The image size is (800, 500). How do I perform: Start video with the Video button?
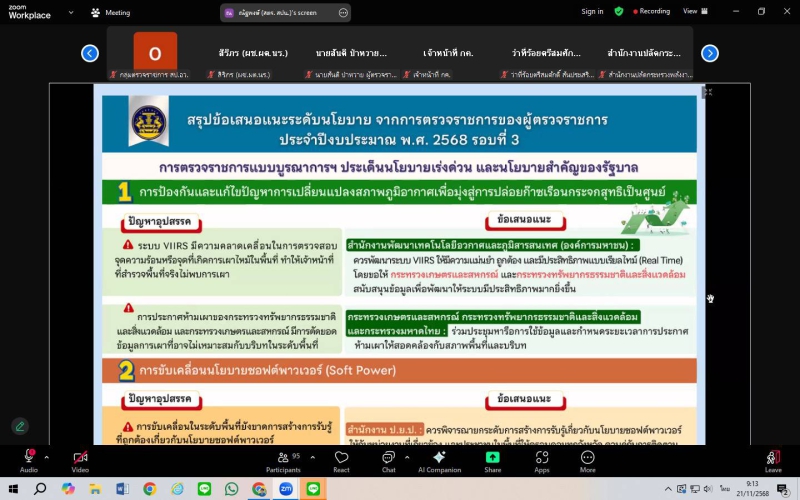point(80,458)
